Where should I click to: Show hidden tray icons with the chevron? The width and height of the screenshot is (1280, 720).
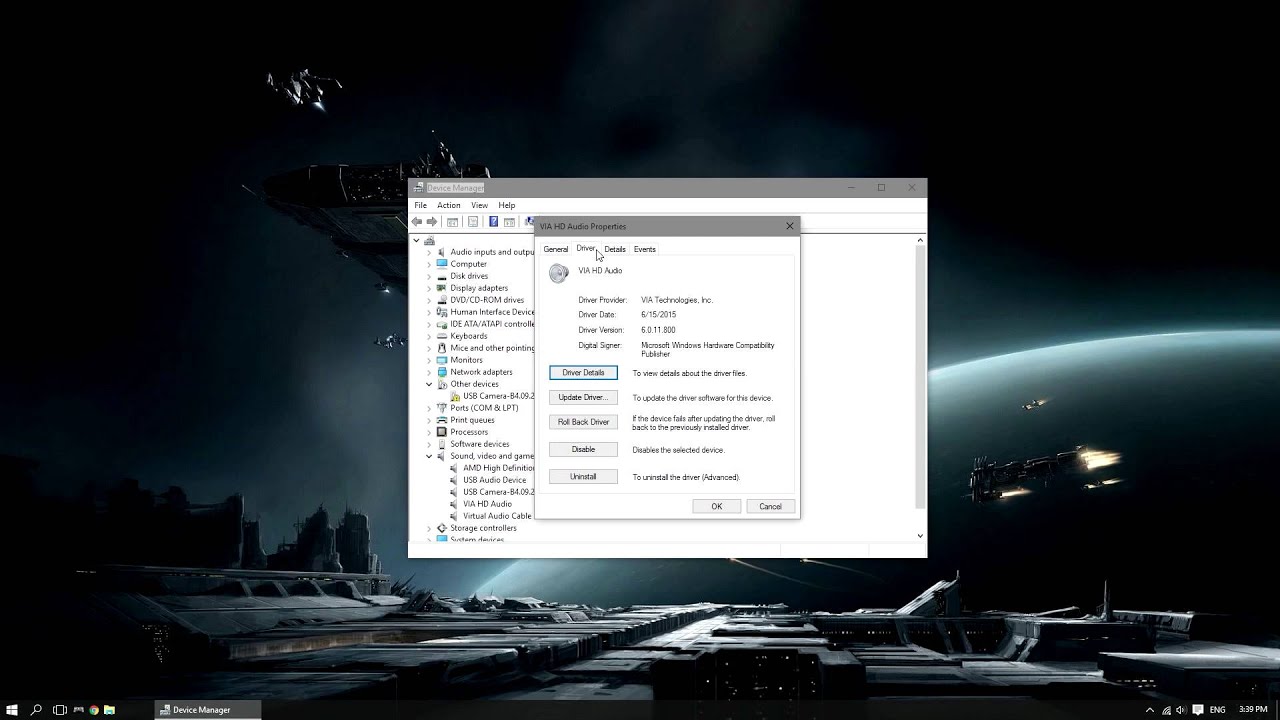click(x=1150, y=710)
